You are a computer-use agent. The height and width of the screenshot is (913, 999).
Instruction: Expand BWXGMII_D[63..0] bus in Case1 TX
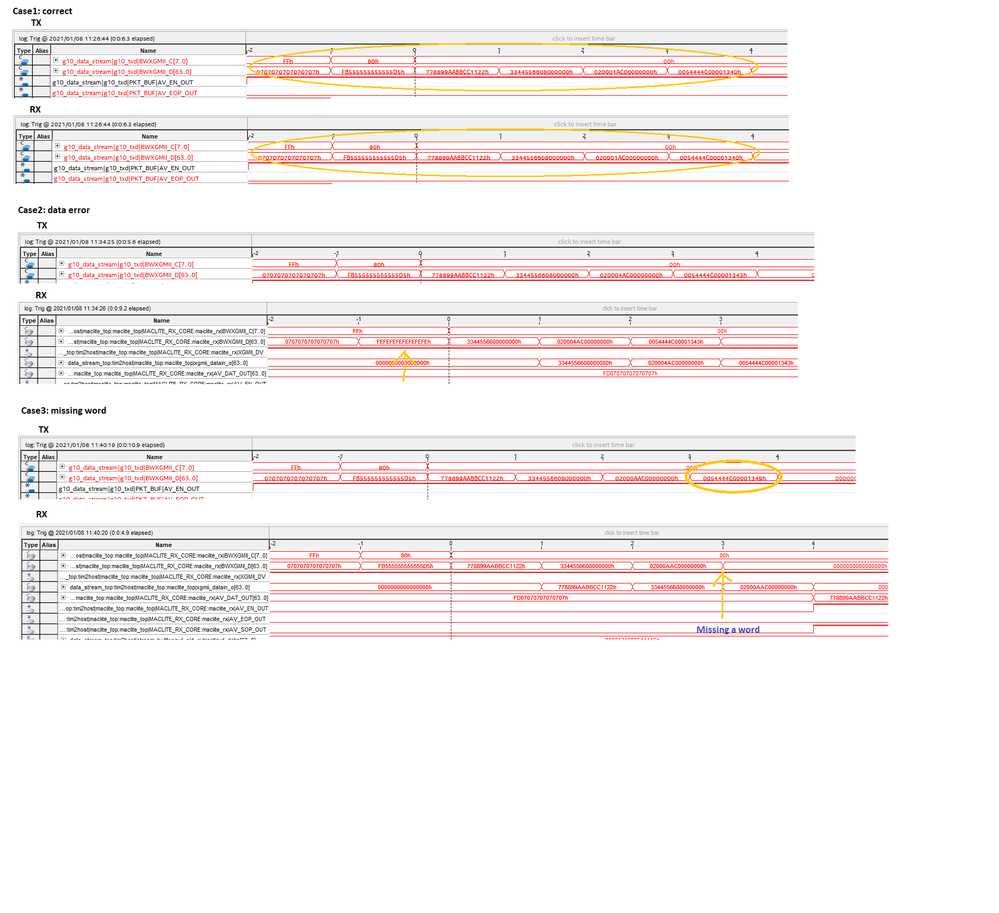[x=55, y=71]
